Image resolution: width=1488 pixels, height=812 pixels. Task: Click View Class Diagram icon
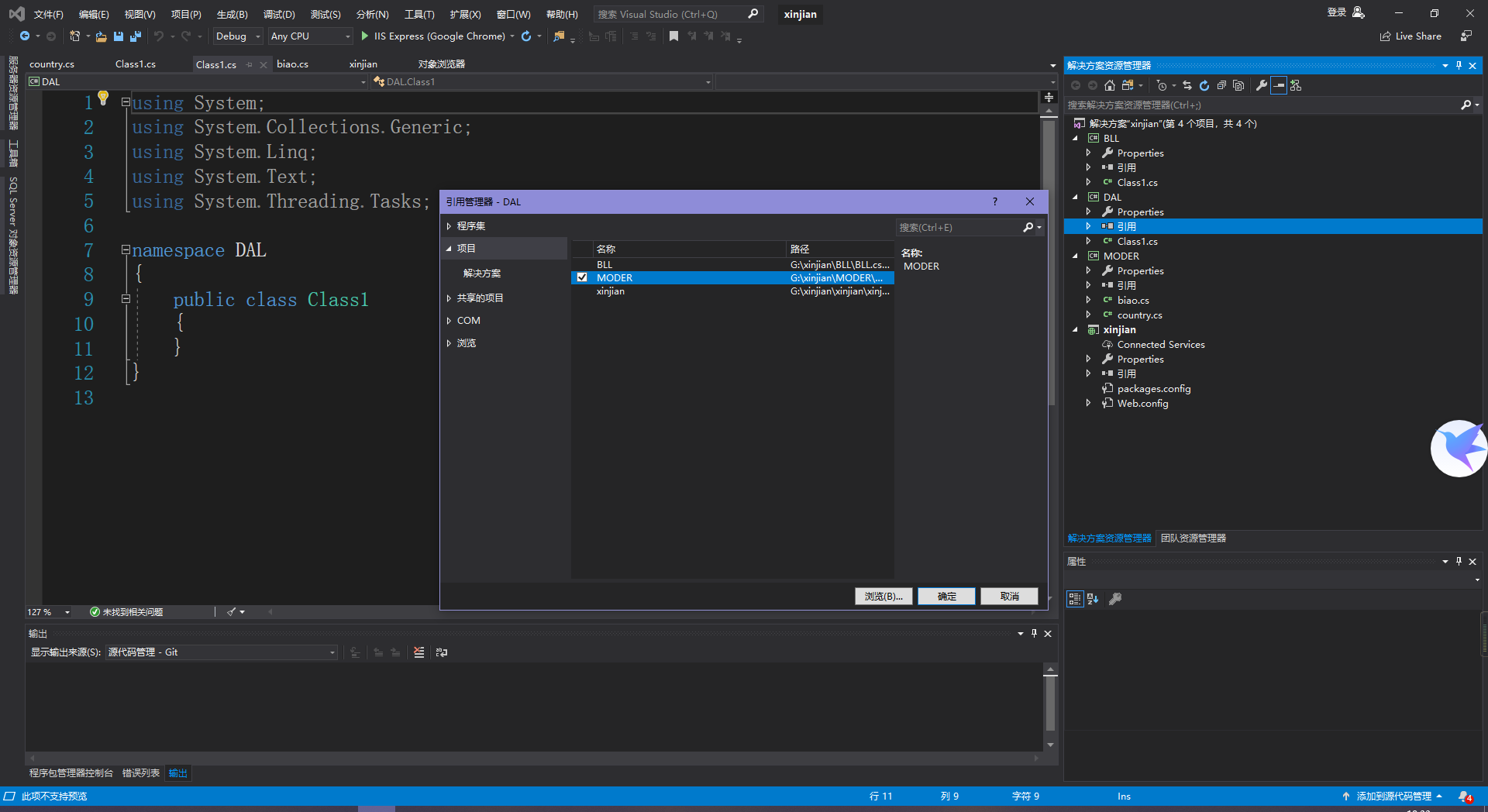(x=1296, y=85)
